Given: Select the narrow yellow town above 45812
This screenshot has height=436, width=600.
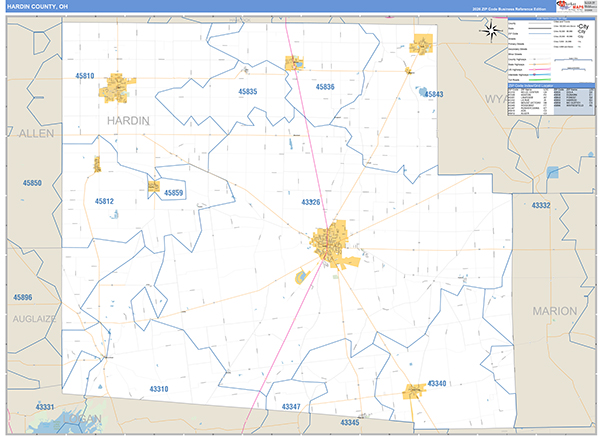Looking at the screenshot, I should point(97,164).
